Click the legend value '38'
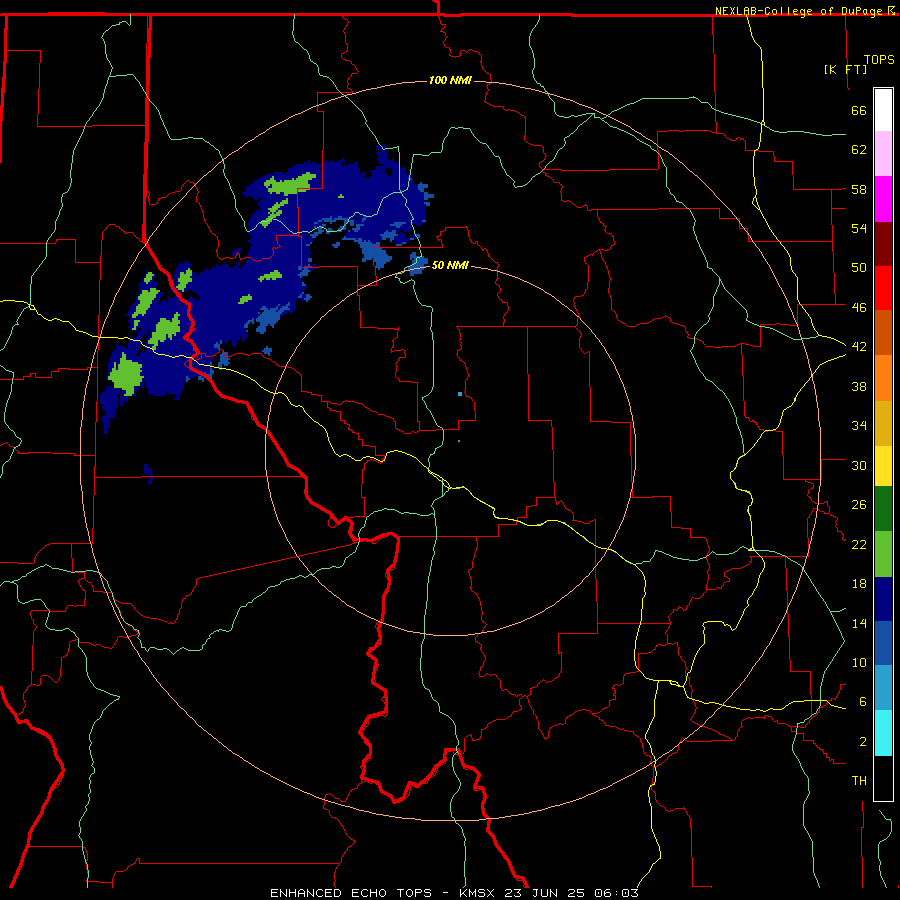 tap(859, 386)
